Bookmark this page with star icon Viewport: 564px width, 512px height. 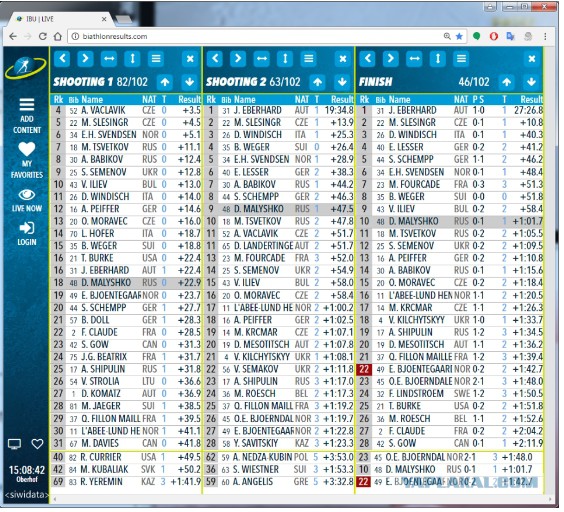[459, 36]
